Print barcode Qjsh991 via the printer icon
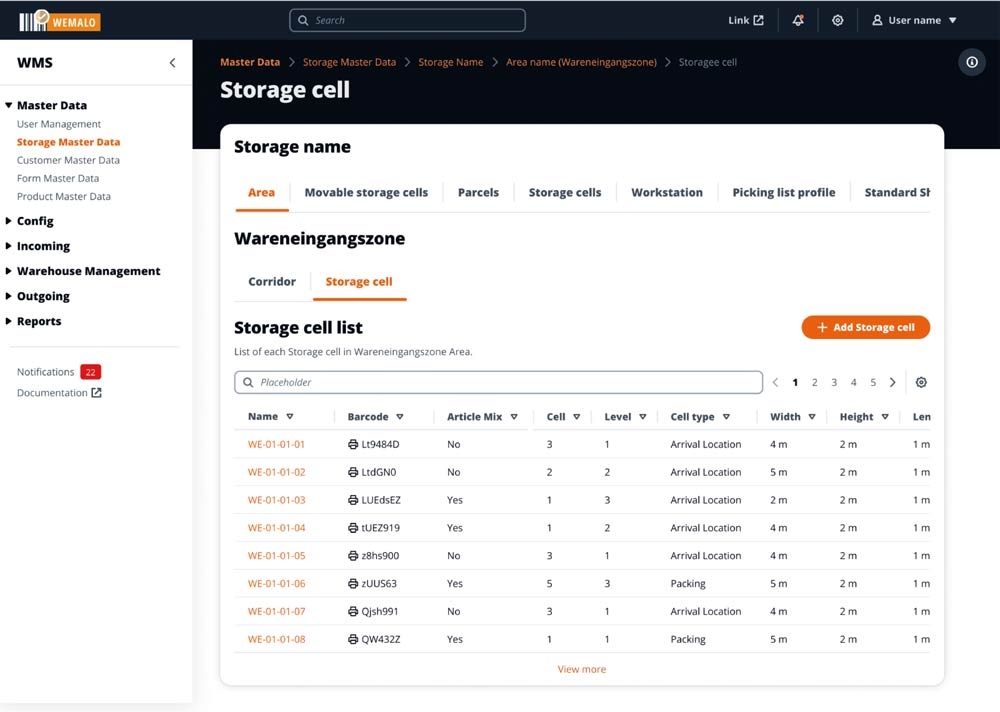 point(353,611)
